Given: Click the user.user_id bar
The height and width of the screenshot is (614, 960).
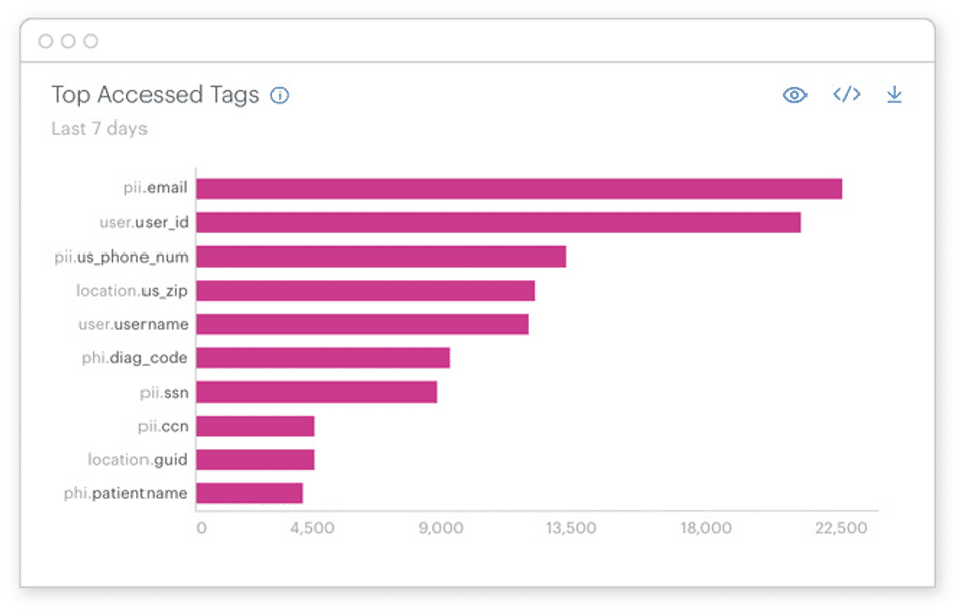Looking at the screenshot, I should (x=498, y=222).
